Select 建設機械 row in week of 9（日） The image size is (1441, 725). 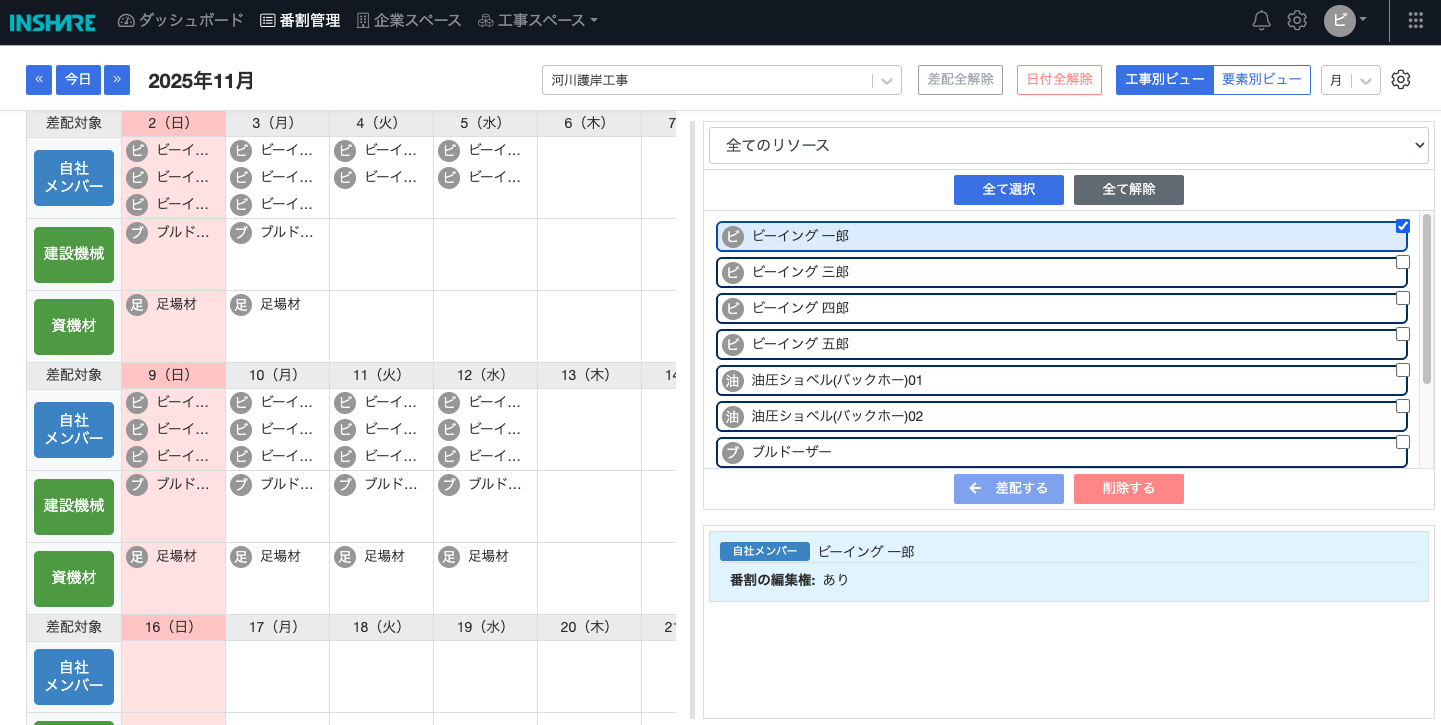74,507
